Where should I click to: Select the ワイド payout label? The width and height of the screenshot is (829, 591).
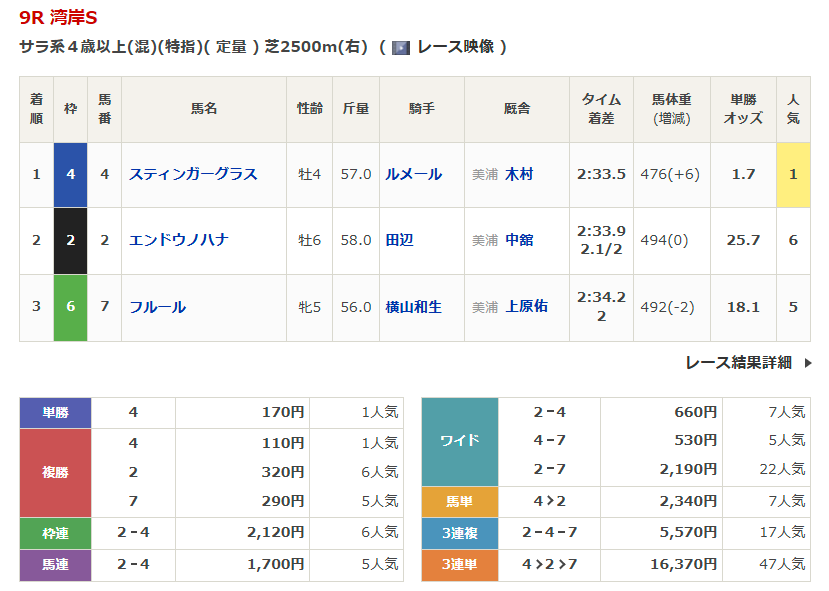point(459,441)
